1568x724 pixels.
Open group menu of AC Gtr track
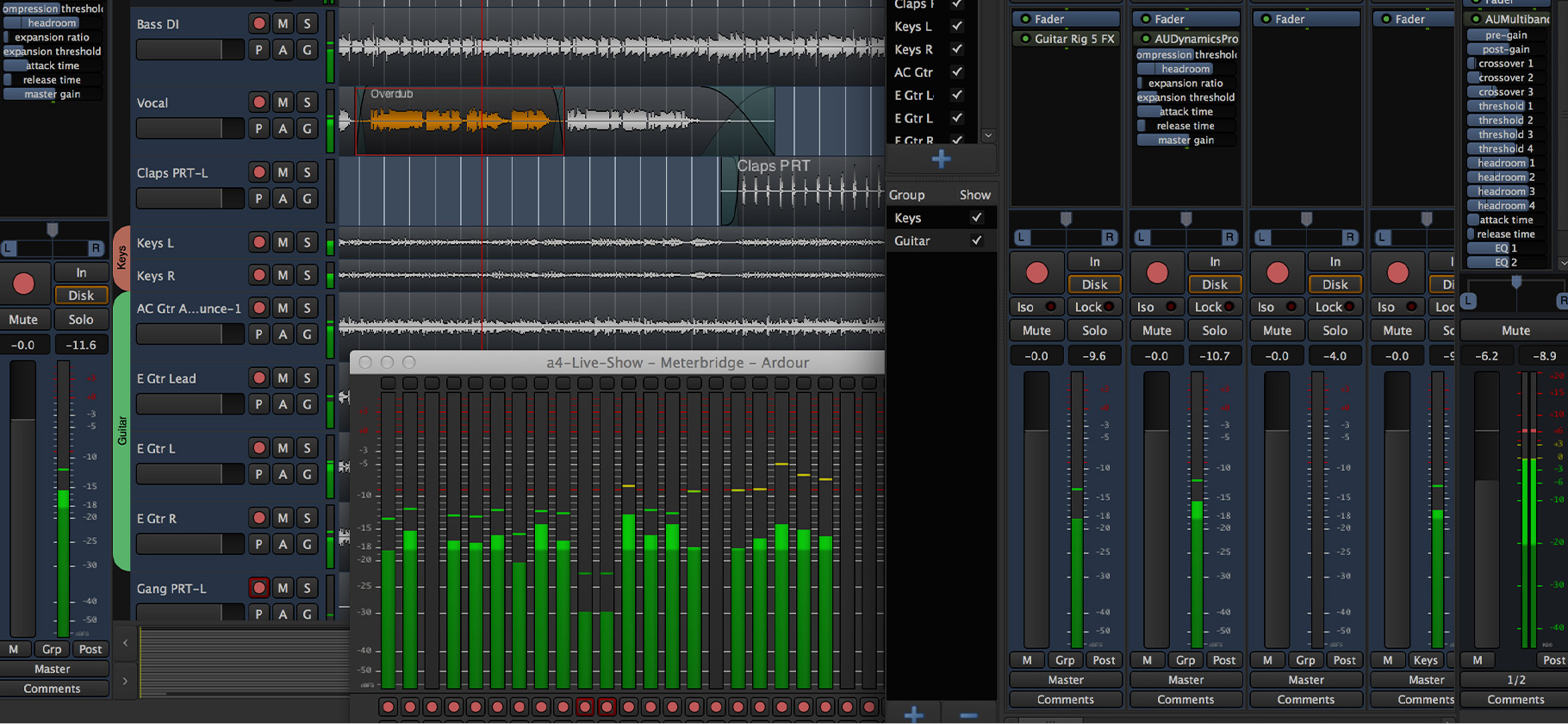pos(307,334)
